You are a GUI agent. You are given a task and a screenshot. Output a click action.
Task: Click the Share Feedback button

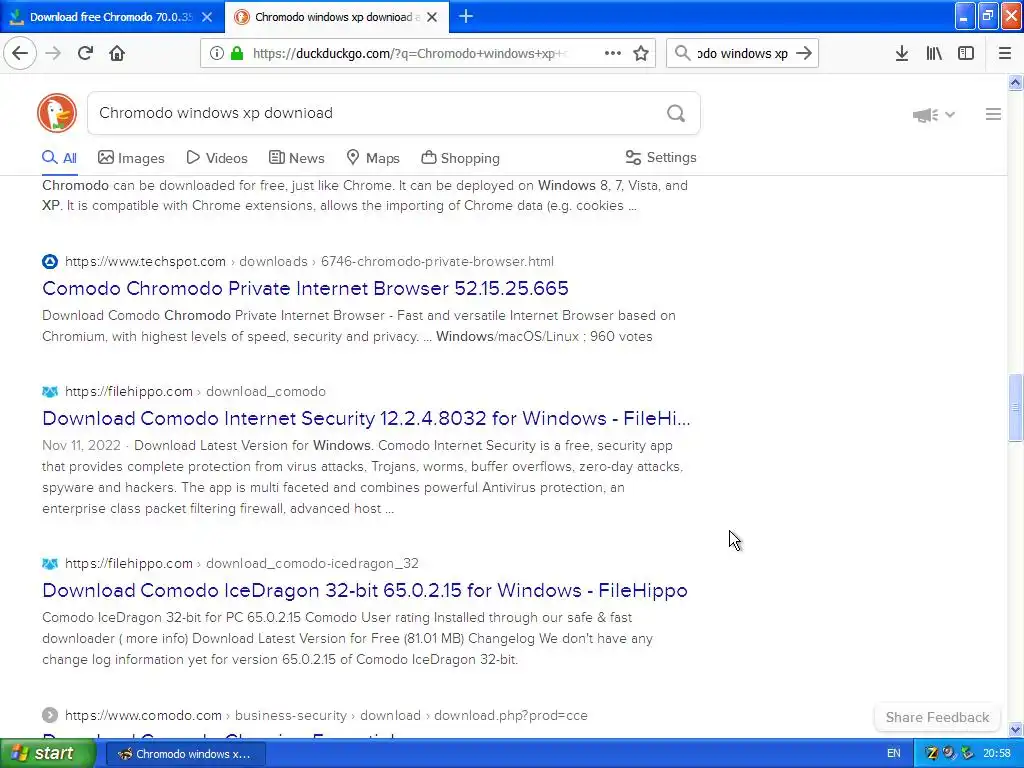tap(937, 717)
